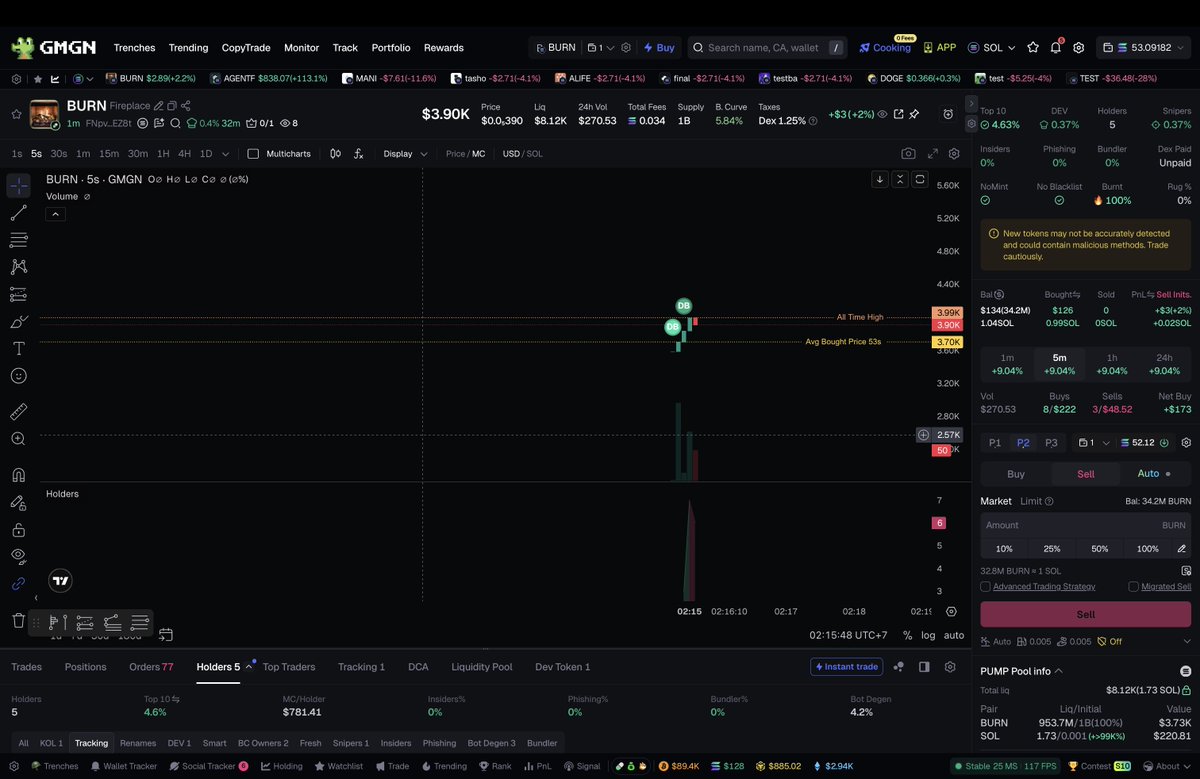Pin the token header info
Viewport: 1200px width, 779px height.
click(x=914, y=114)
